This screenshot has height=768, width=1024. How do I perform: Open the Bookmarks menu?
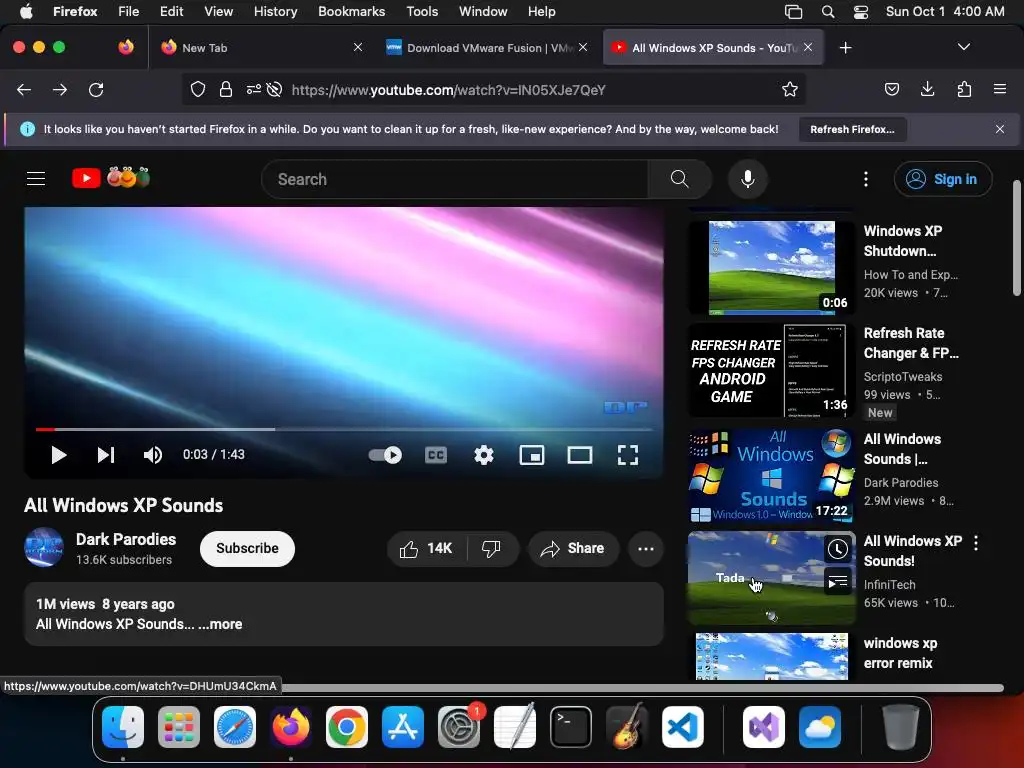[x=351, y=11]
